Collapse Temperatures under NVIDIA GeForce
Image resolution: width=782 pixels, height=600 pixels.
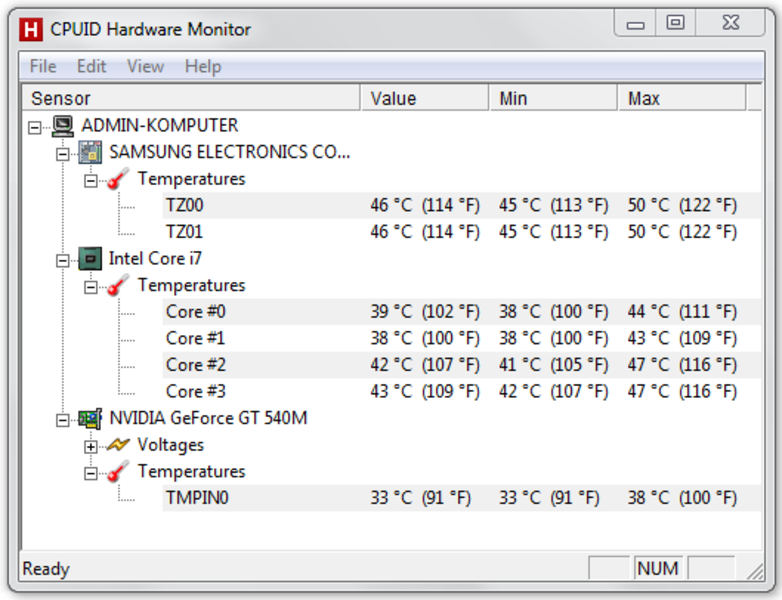(90, 473)
